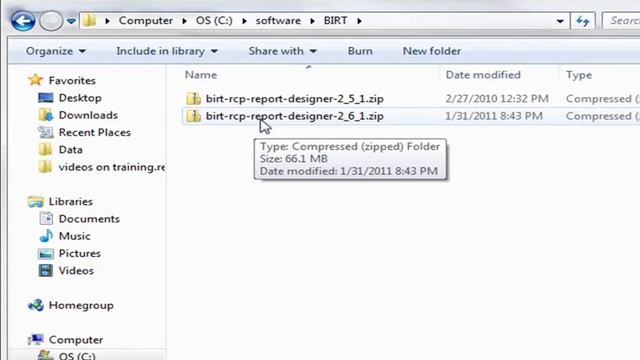The width and height of the screenshot is (640, 360).
Task: Expand arrow after OS (C:) in breadcrumb
Action: click(x=244, y=21)
